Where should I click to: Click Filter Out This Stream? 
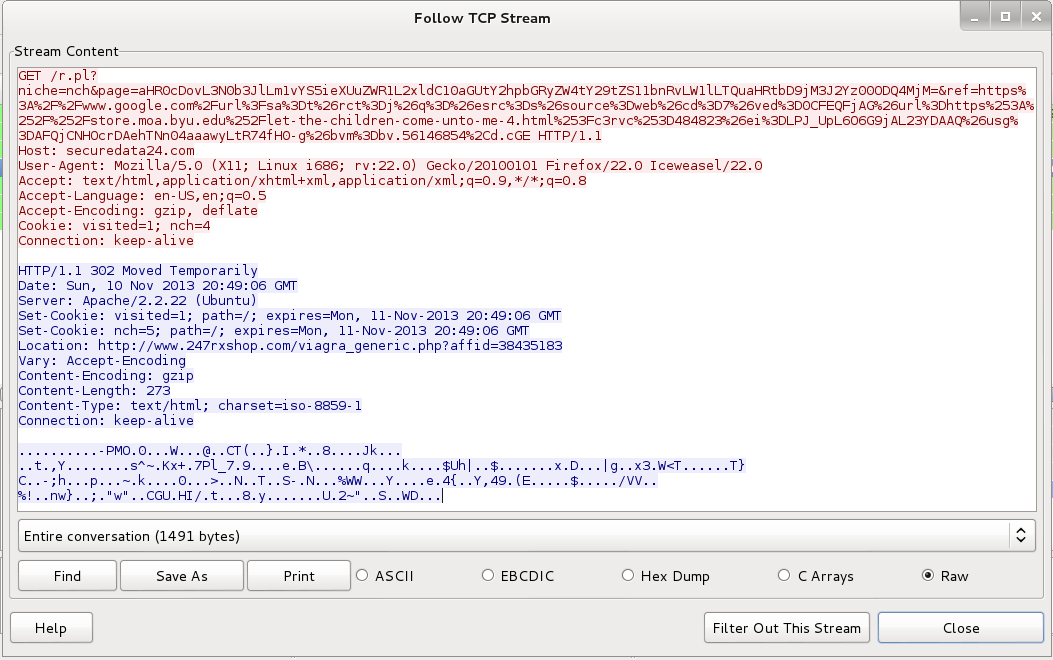pos(786,628)
